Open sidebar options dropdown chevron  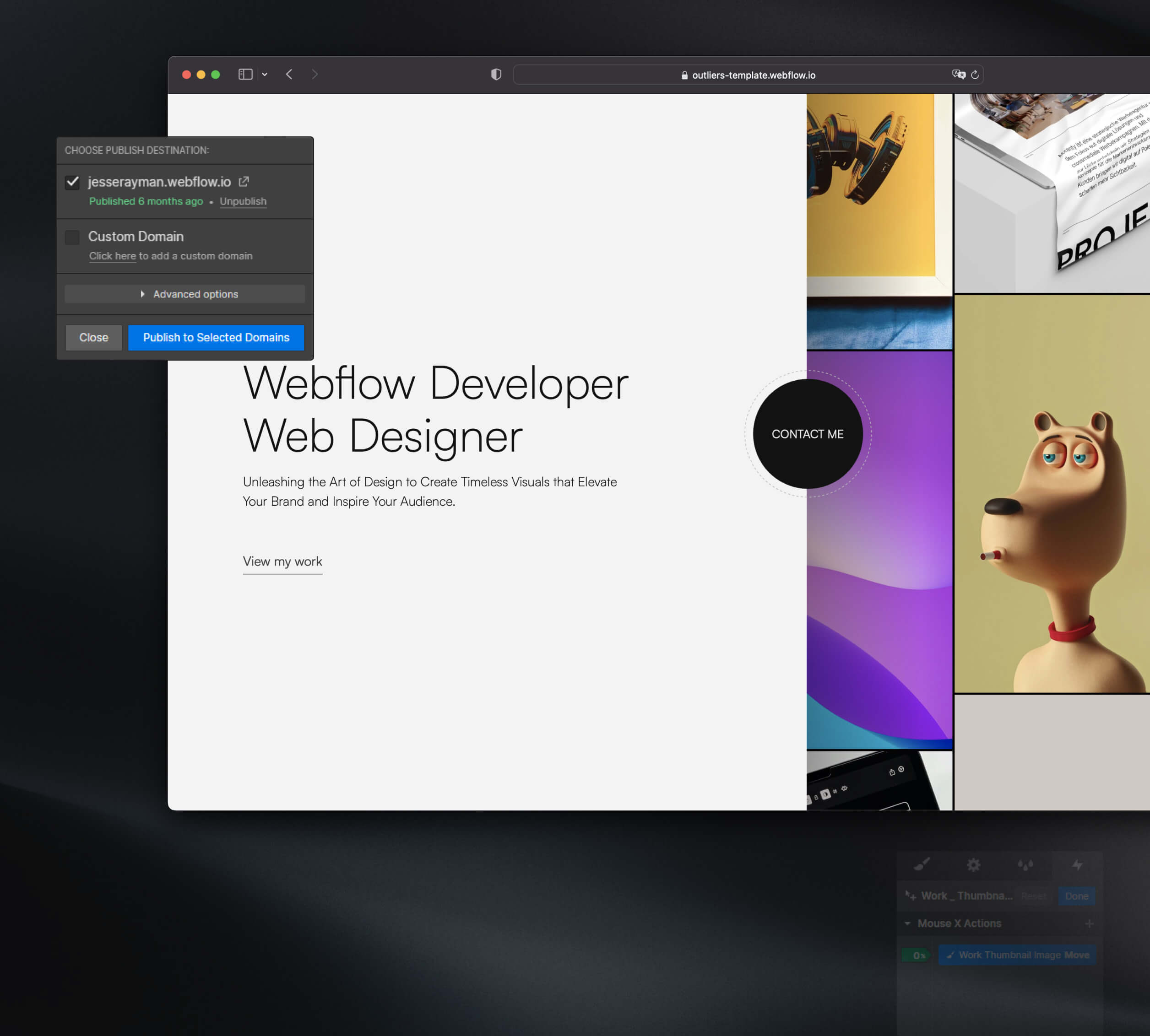click(265, 75)
